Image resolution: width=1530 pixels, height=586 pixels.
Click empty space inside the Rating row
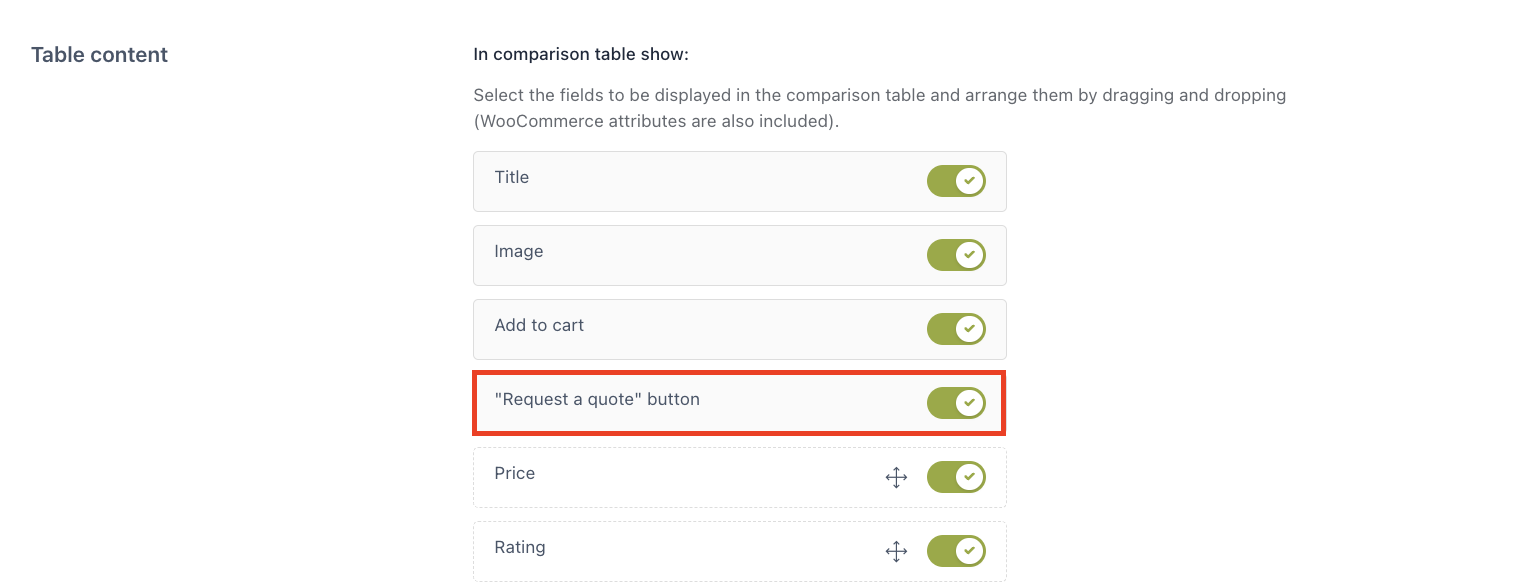[710, 551]
